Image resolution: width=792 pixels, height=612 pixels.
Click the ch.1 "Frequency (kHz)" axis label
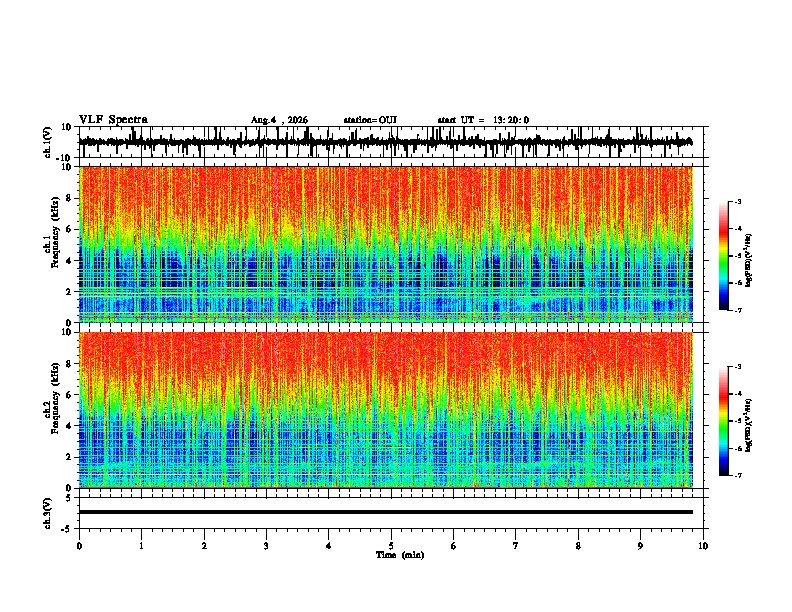[55, 233]
